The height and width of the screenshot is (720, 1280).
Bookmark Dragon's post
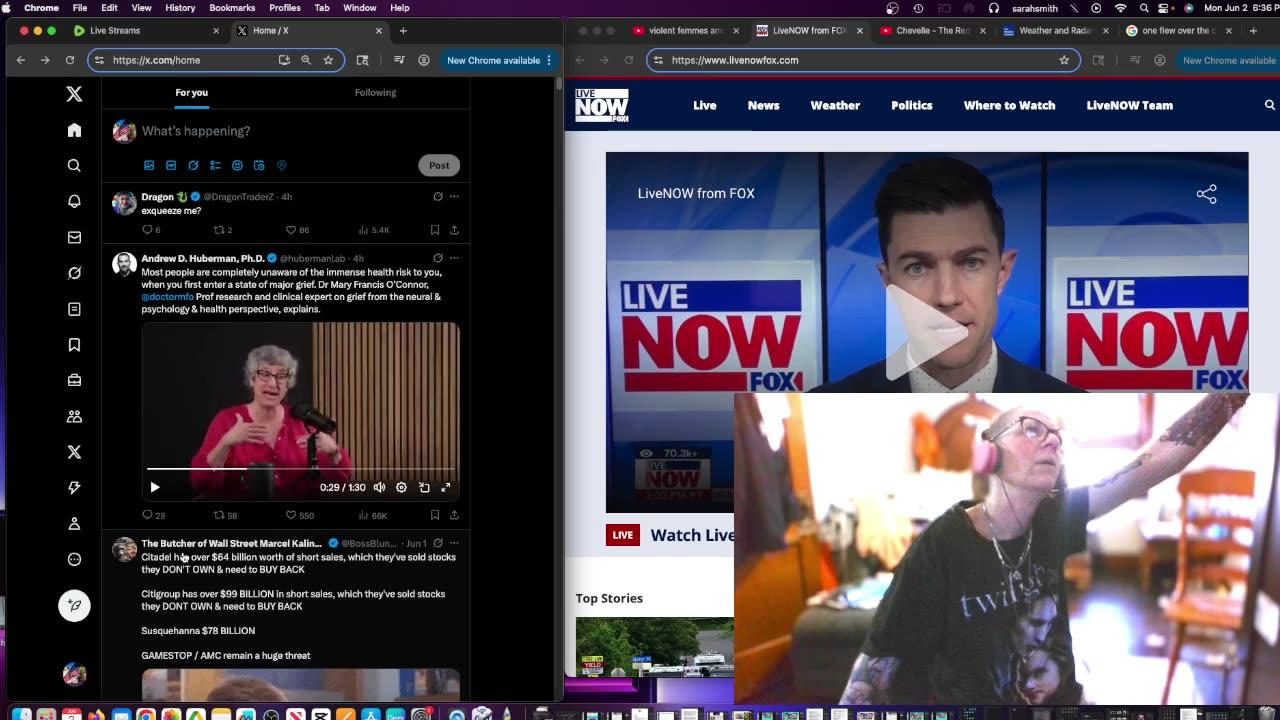(x=435, y=230)
